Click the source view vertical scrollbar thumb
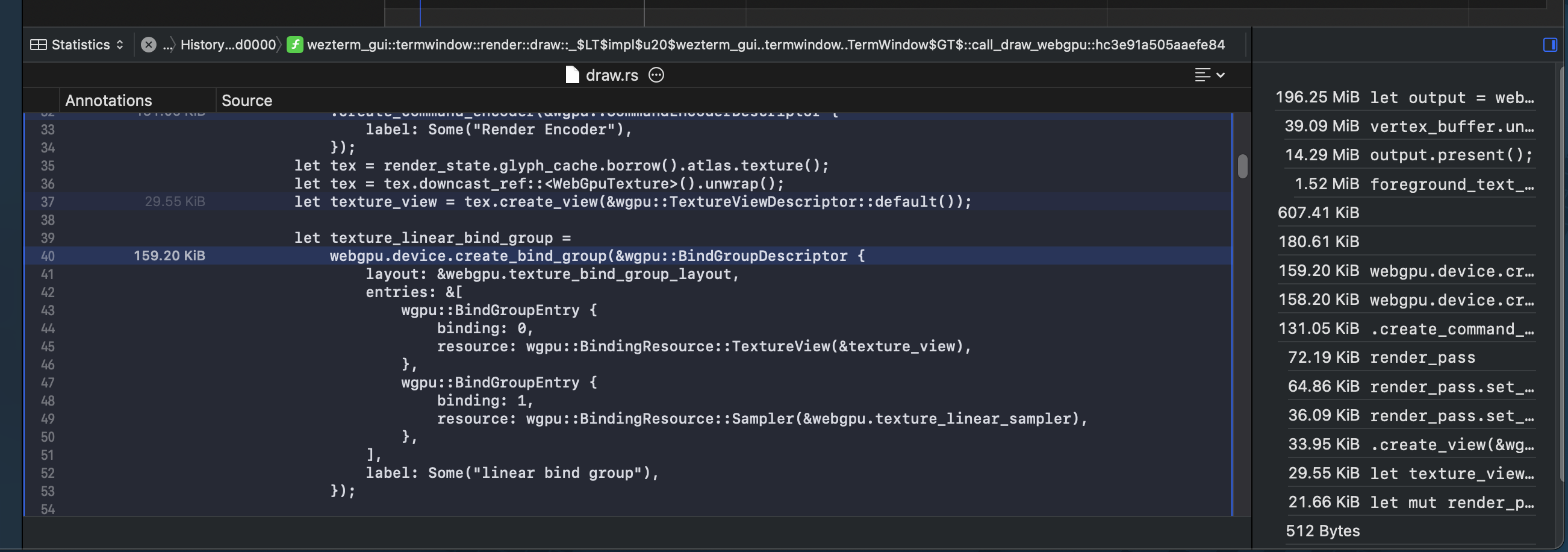 click(x=1242, y=166)
